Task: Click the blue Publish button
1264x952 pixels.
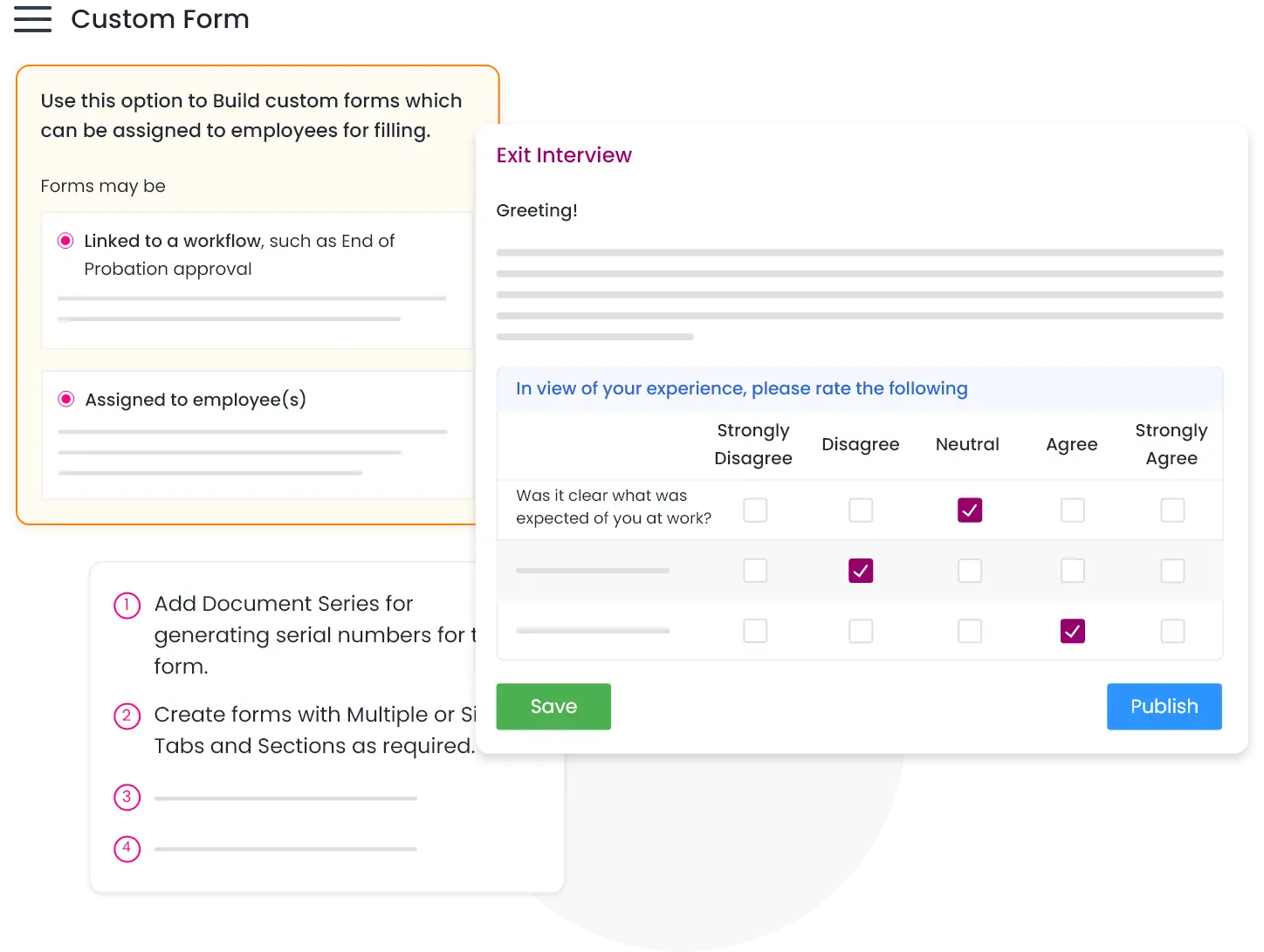Action: pos(1164,706)
